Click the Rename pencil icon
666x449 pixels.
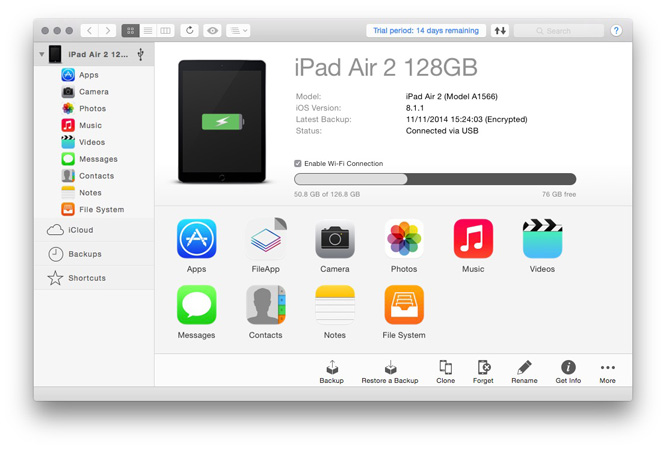point(524,369)
